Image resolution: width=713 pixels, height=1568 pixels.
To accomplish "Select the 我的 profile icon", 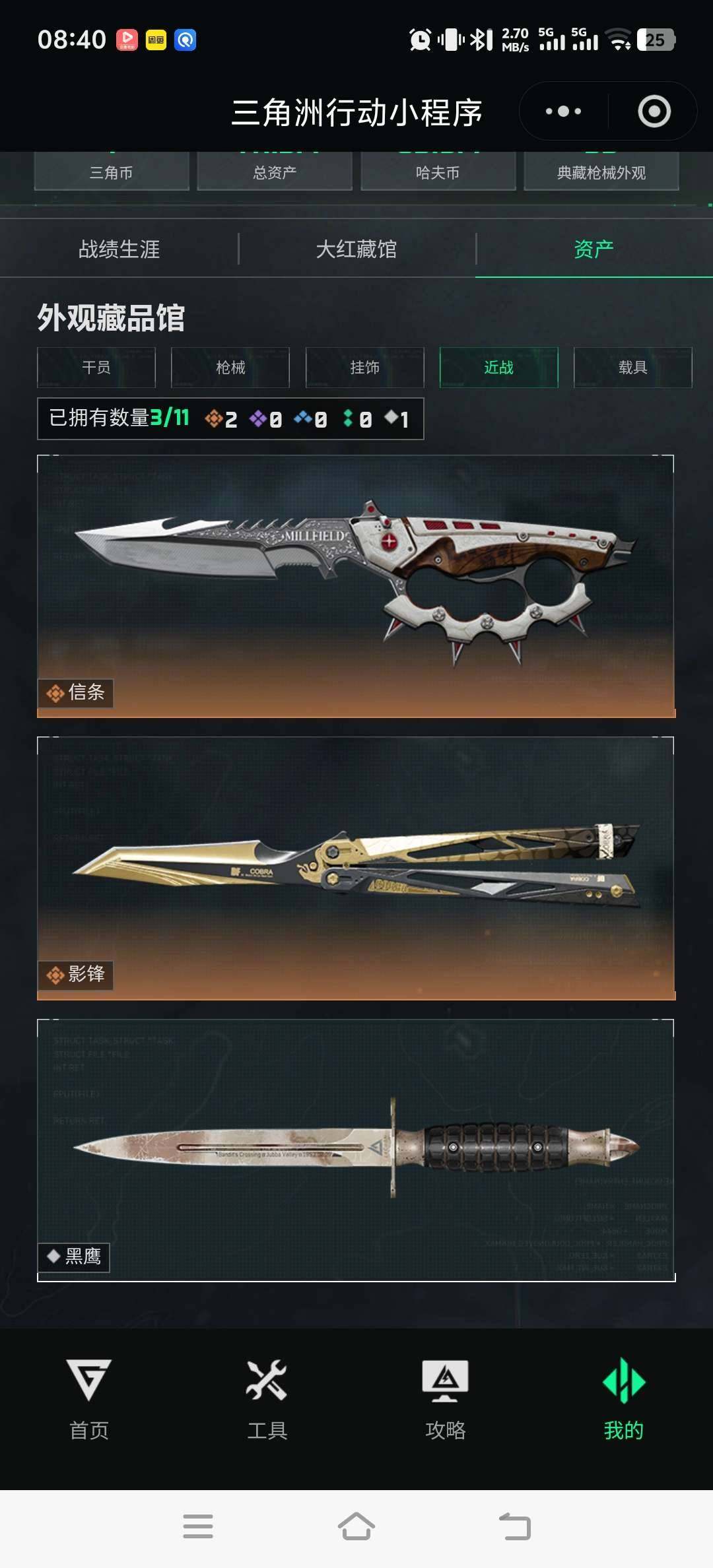I will coord(624,1380).
